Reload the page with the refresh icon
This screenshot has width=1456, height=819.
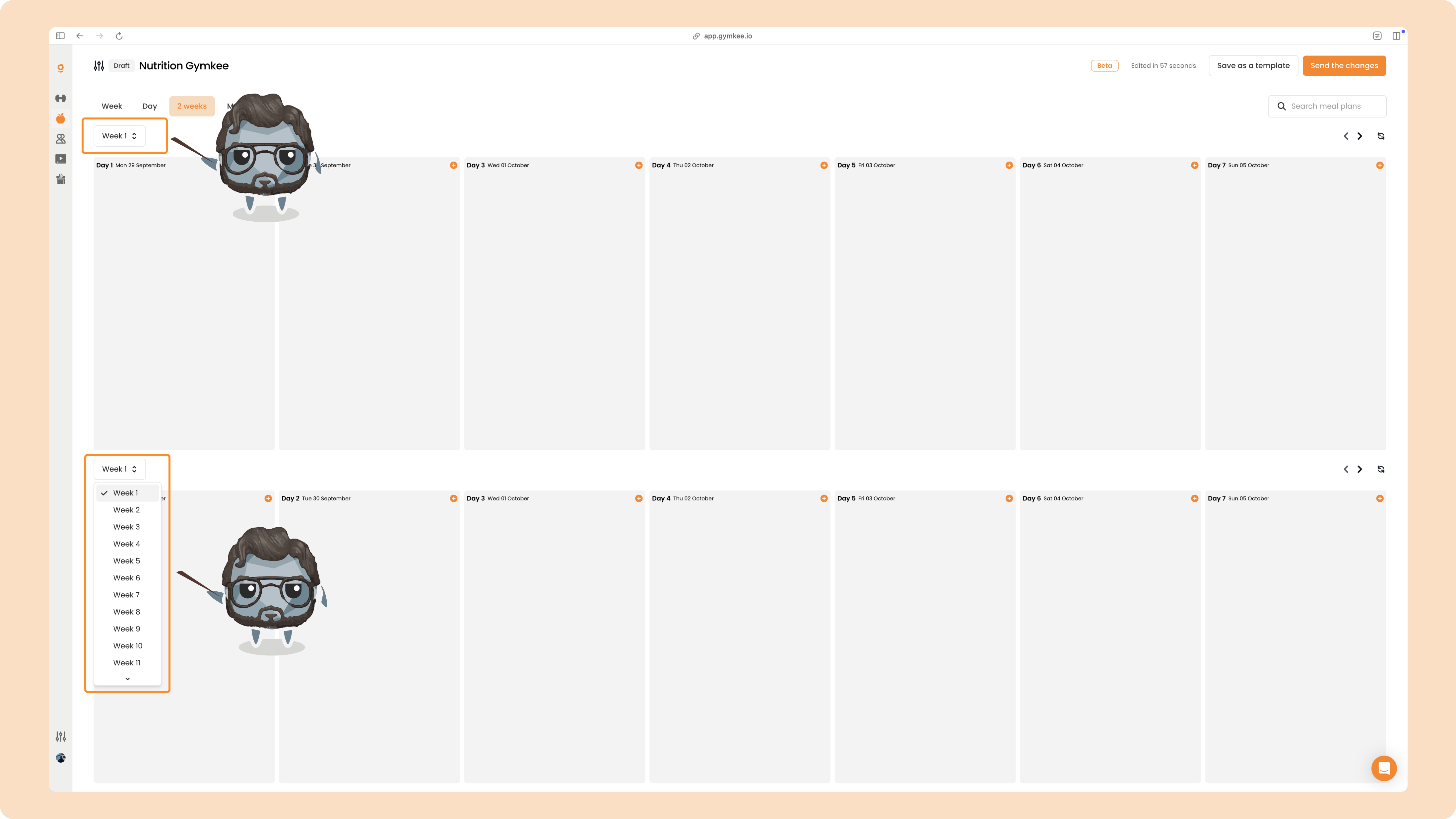[x=119, y=36]
